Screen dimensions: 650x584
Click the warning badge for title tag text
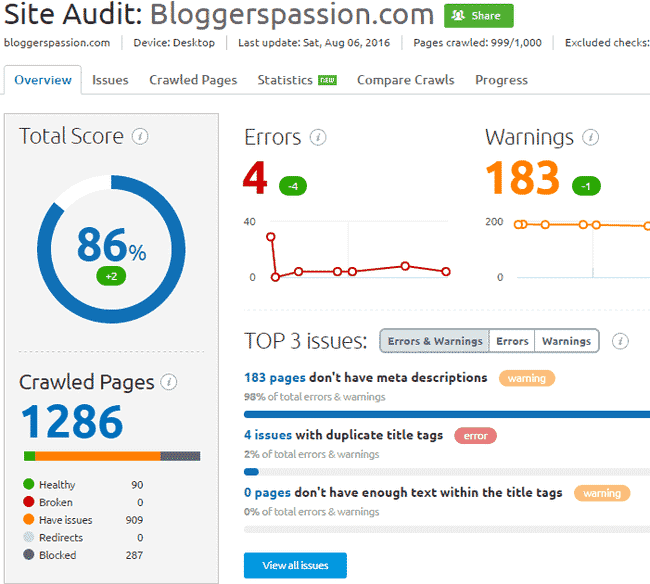(602, 493)
